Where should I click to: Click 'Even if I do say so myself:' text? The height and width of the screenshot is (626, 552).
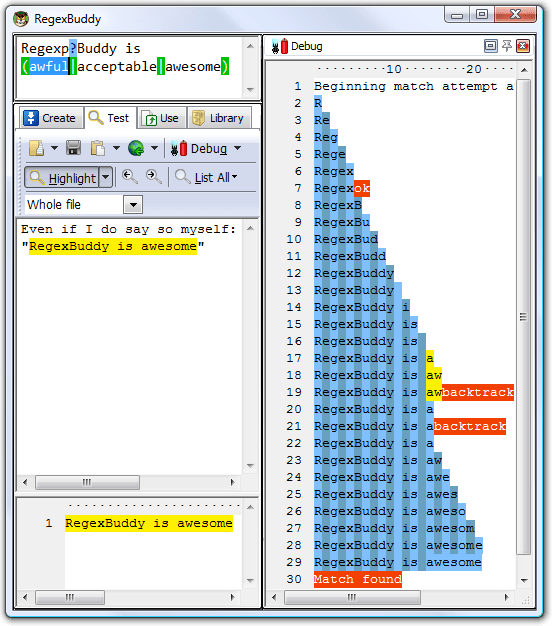pyautogui.click(x=129, y=229)
